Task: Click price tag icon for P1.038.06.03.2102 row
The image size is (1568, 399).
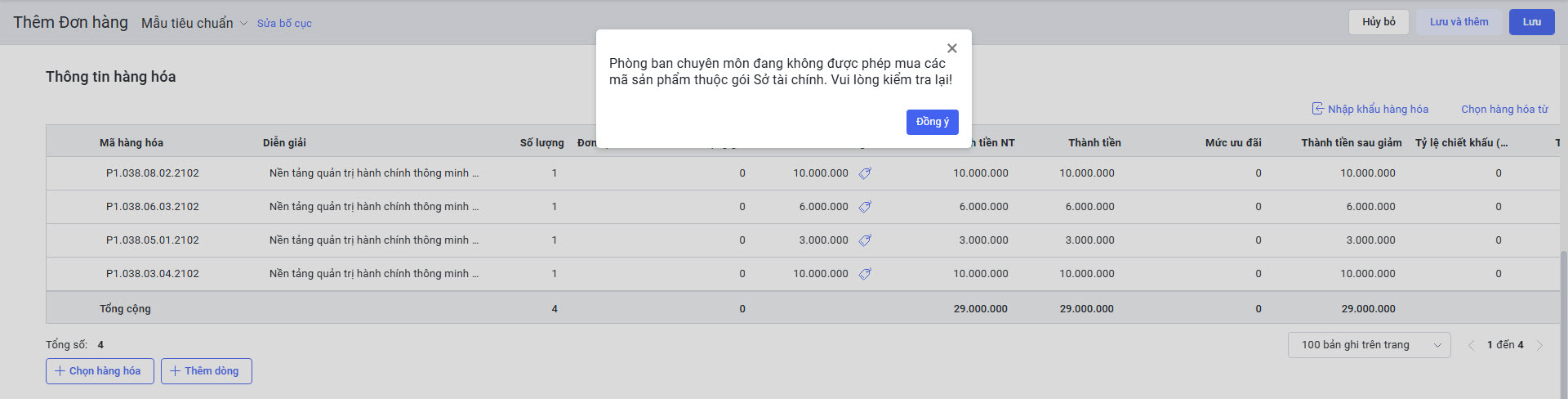Action: click(x=865, y=207)
